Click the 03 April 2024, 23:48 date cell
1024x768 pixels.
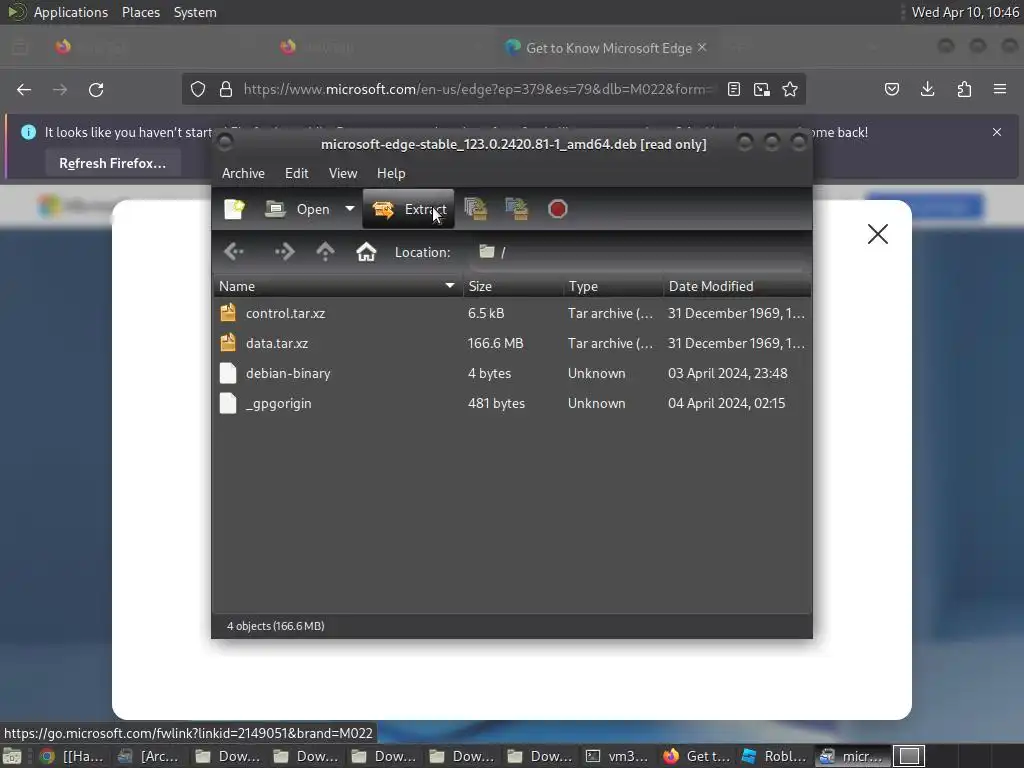coord(728,373)
